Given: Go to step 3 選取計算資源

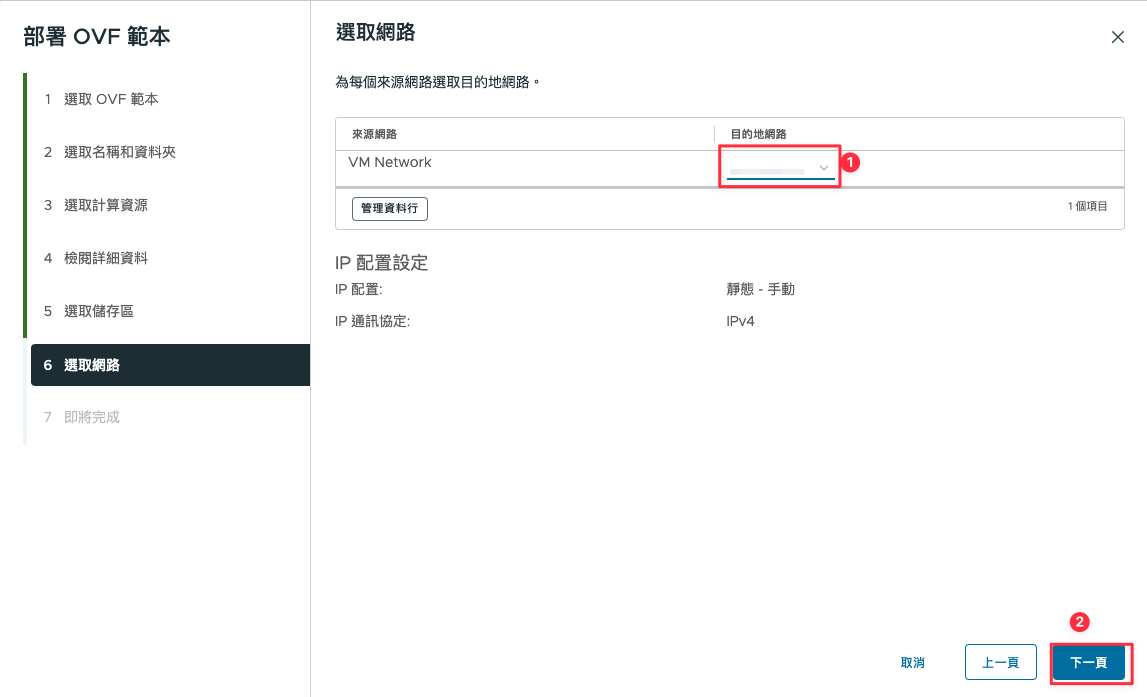Looking at the screenshot, I should click(96, 206).
